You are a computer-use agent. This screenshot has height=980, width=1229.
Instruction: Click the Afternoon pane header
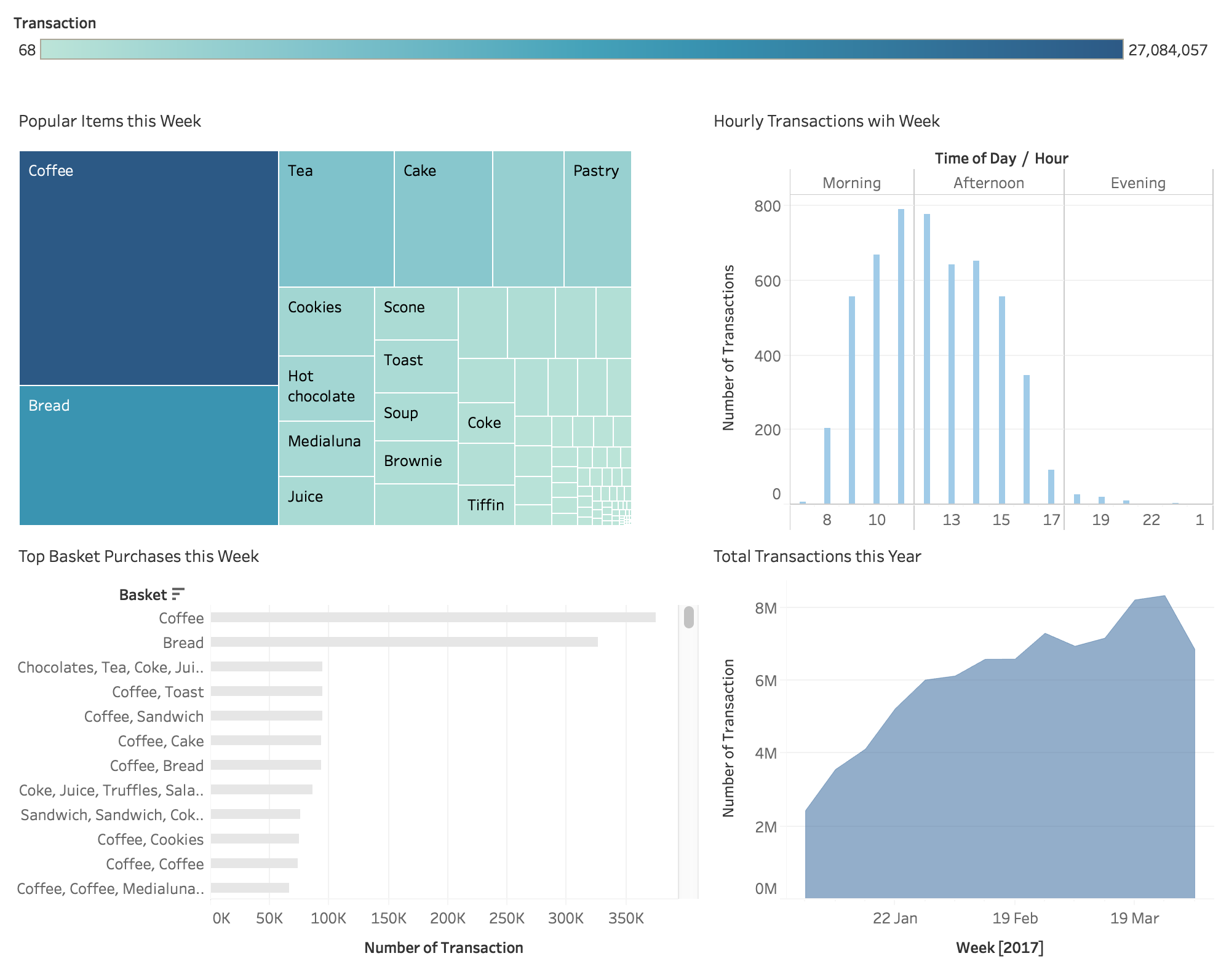pos(987,183)
